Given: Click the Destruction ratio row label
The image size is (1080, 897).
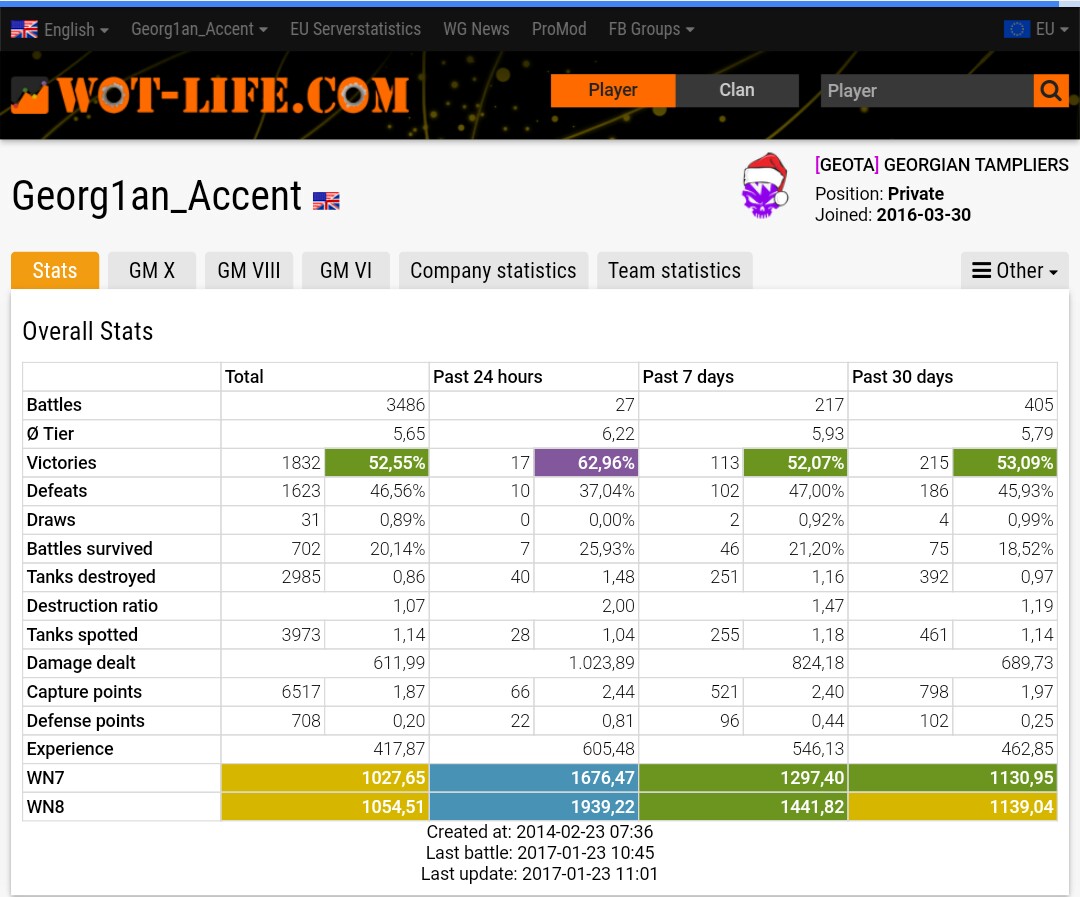Looking at the screenshot, I should 92,606.
